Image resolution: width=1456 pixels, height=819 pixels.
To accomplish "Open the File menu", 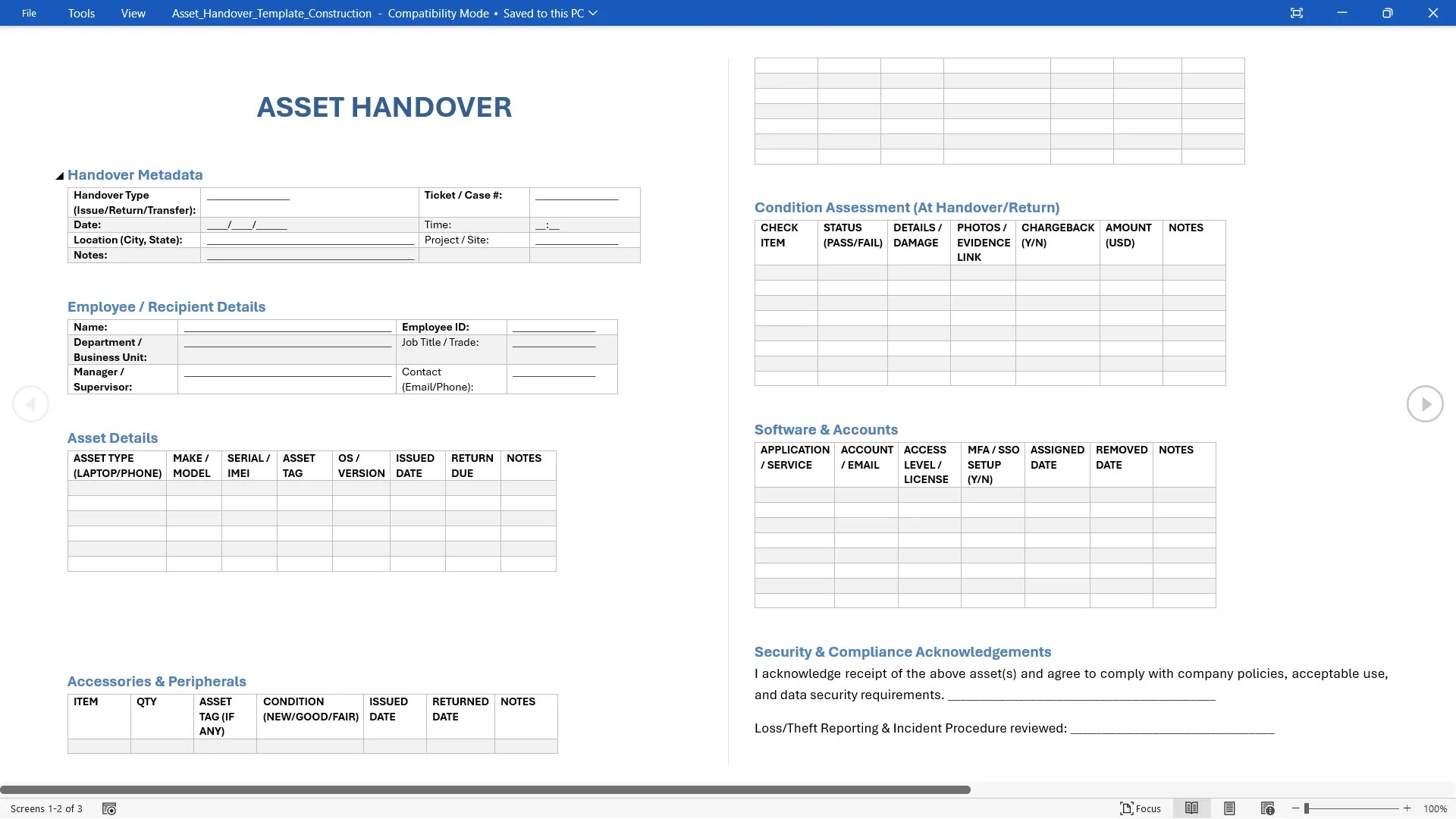I will (x=29, y=13).
